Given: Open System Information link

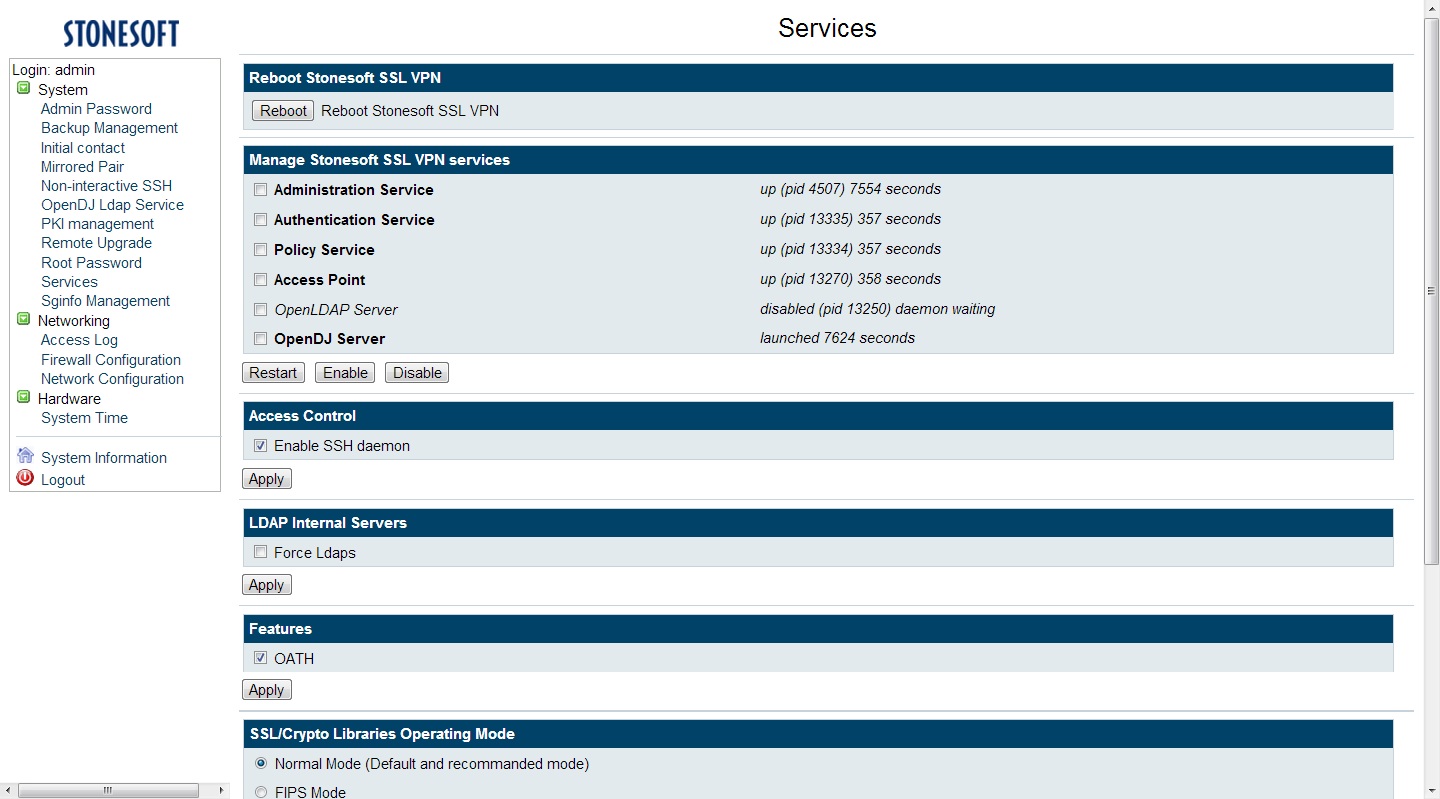Looking at the screenshot, I should click(x=104, y=458).
